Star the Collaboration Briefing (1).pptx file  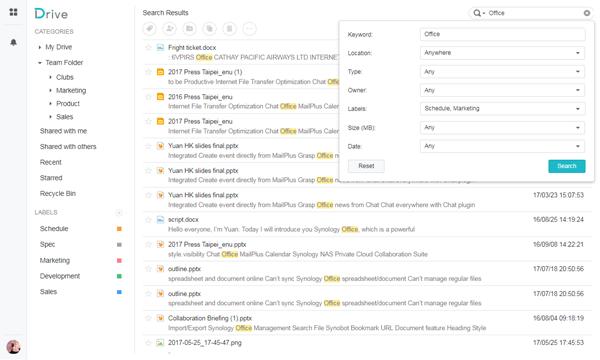(148, 318)
